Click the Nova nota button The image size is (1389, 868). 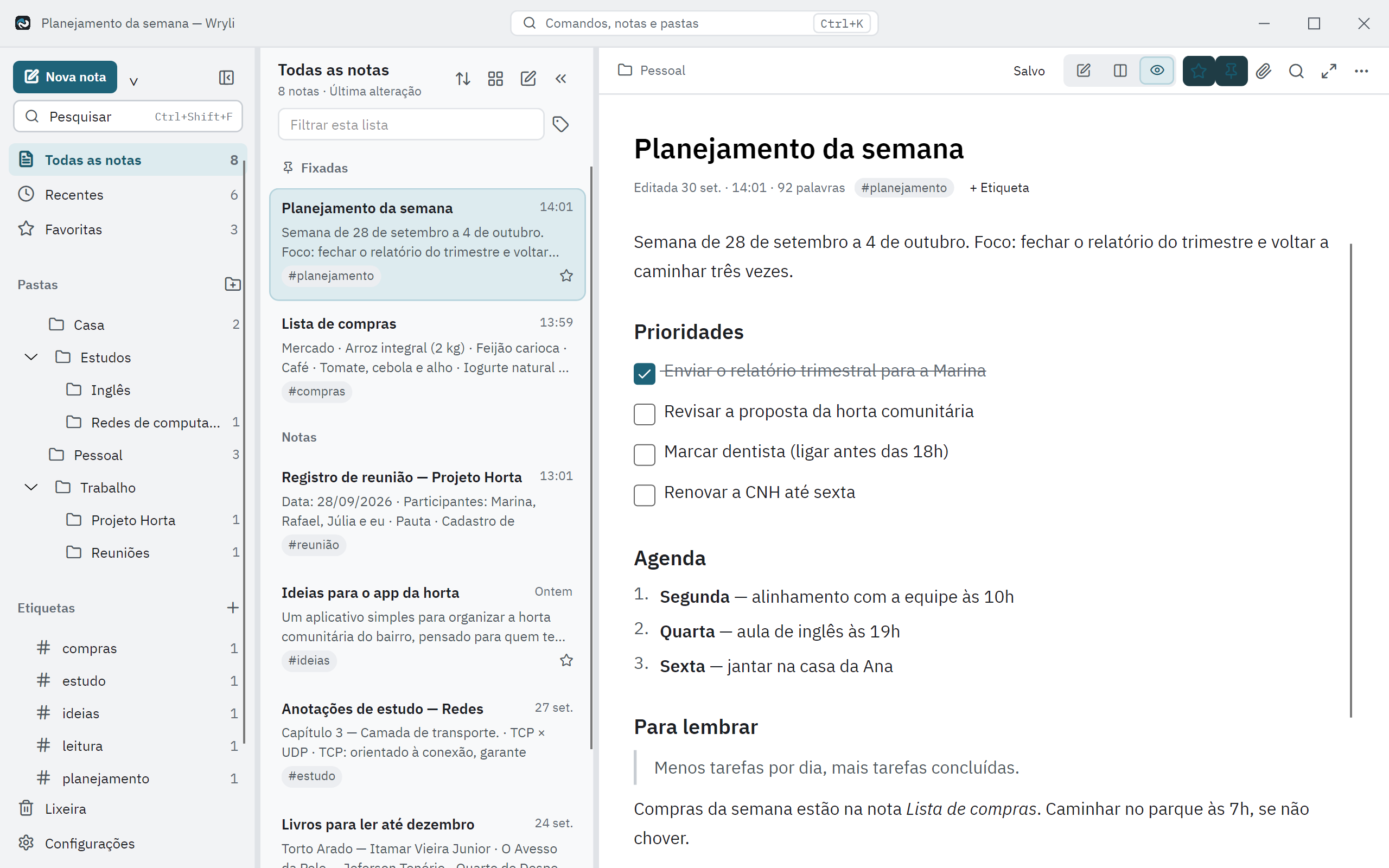point(65,77)
